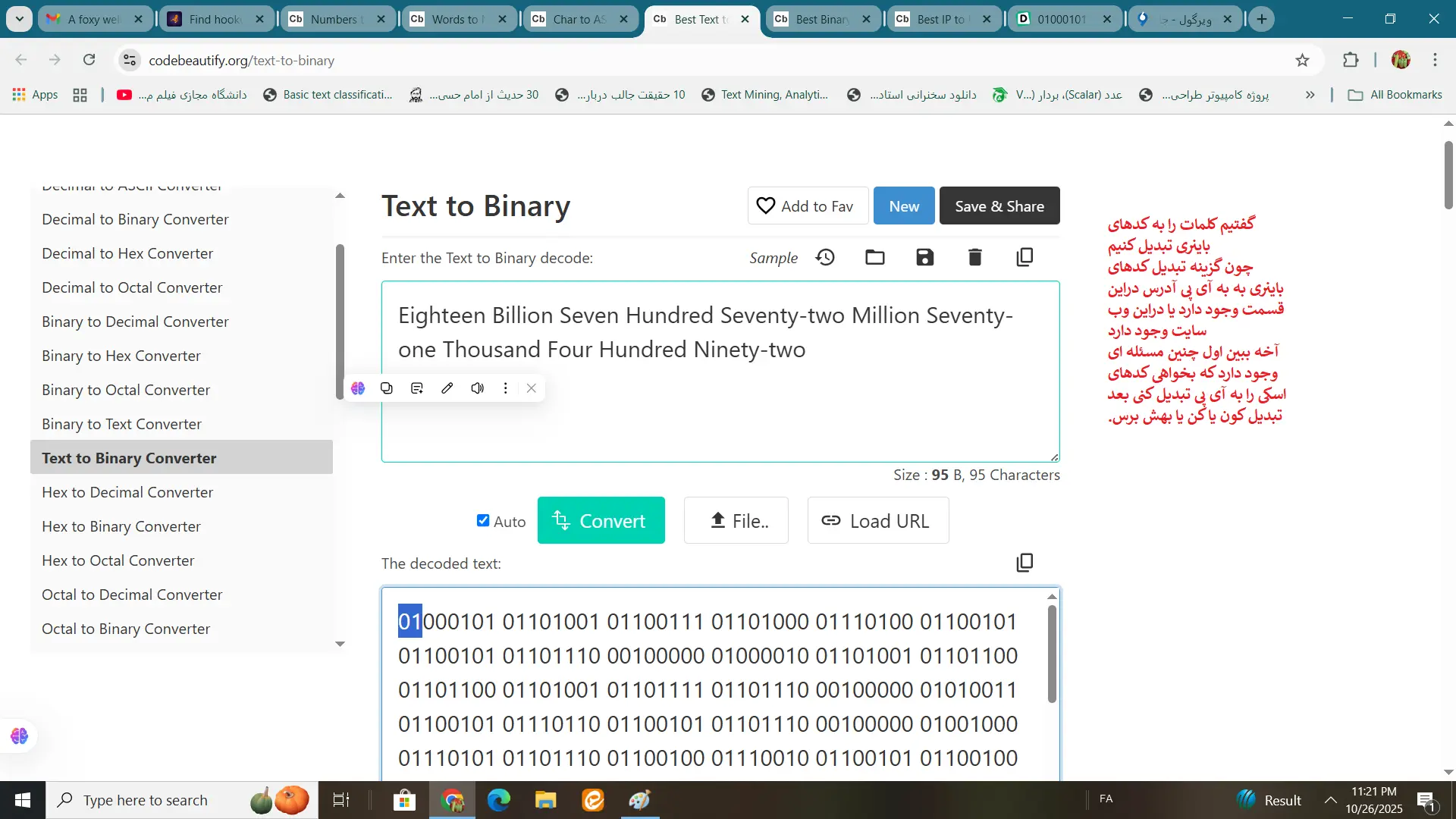This screenshot has width=1456, height=819.
Task: Click the save floppy disk icon
Action: click(x=924, y=258)
